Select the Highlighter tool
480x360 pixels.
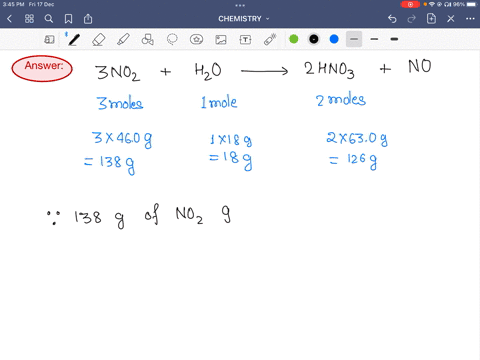click(123, 39)
